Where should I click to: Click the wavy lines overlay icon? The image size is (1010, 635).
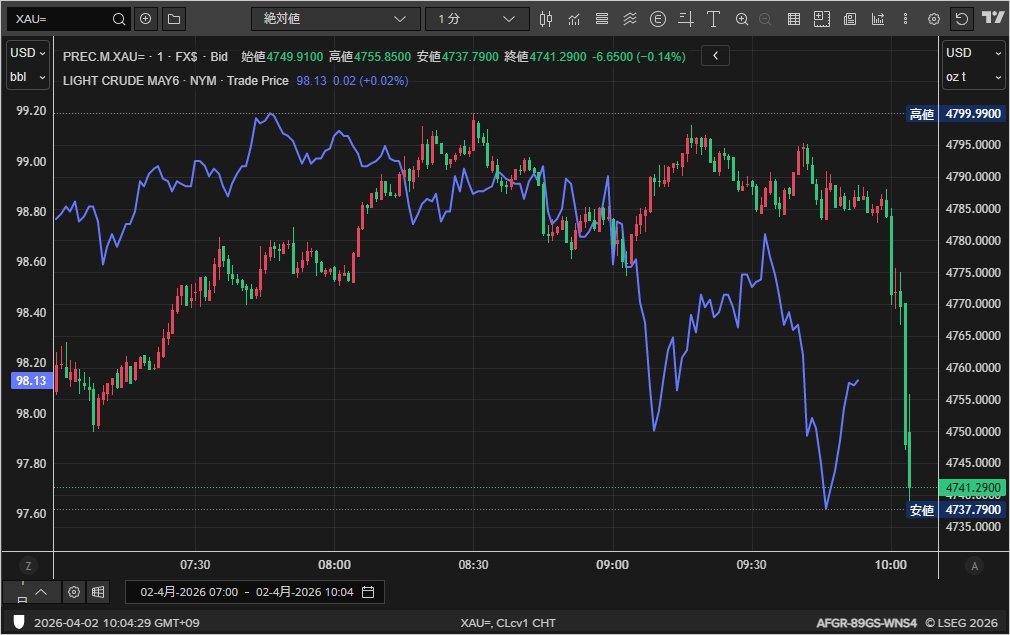(630, 19)
